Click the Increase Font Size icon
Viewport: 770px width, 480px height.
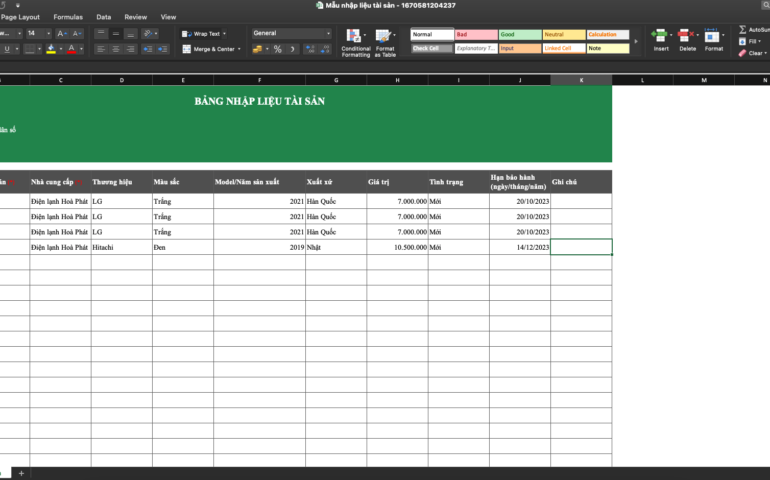61,33
